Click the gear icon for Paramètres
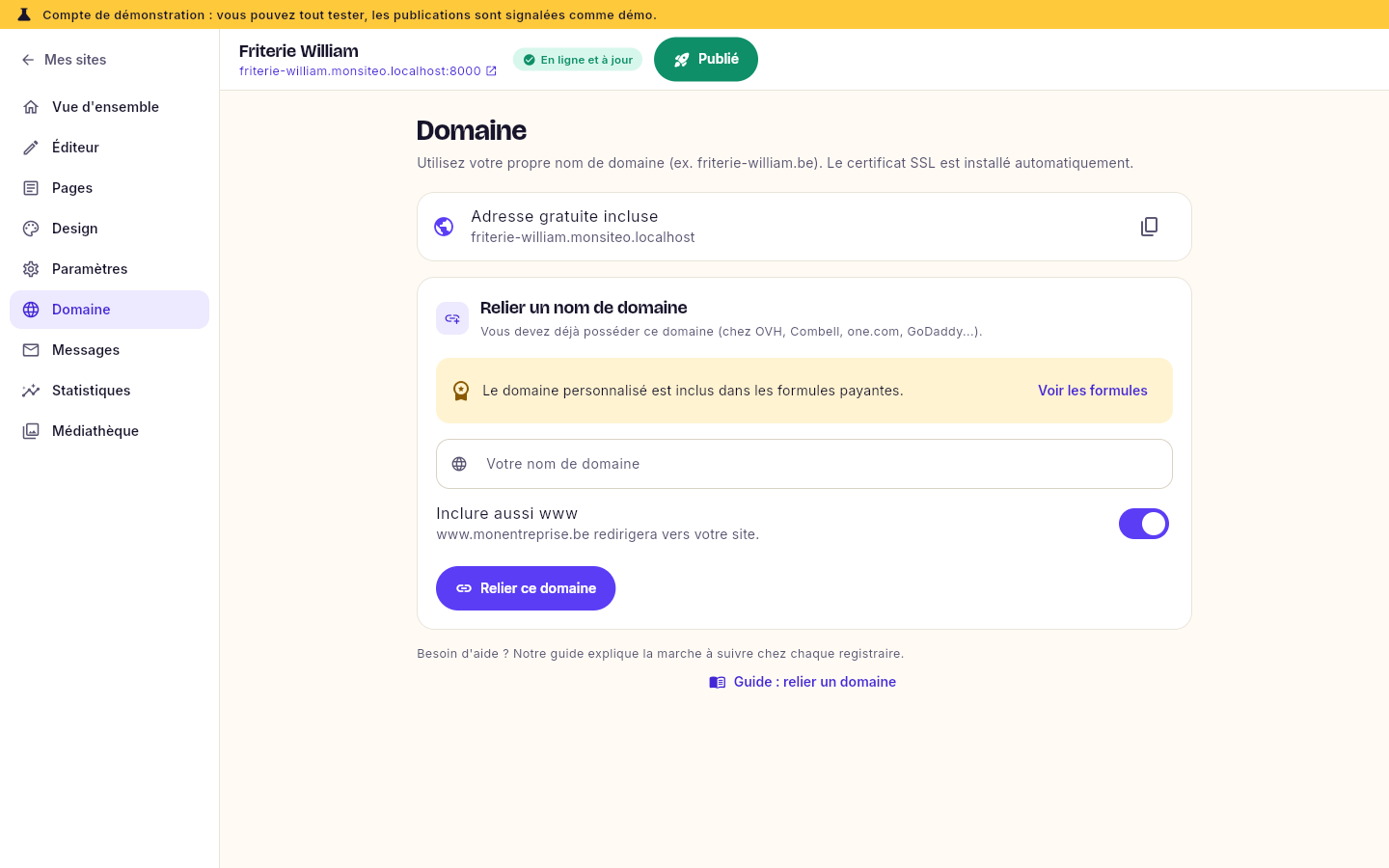The width and height of the screenshot is (1389, 868). [x=31, y=269]
